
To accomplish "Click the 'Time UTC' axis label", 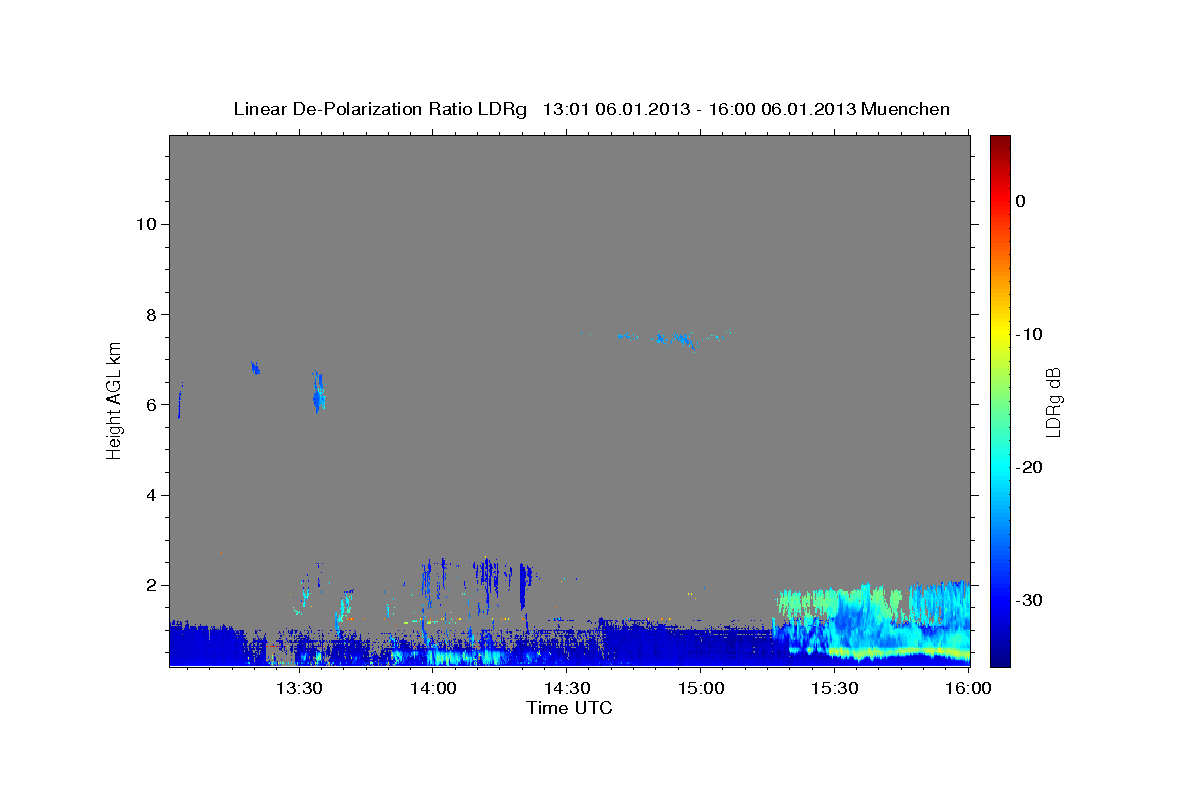I will click(569, 708).
